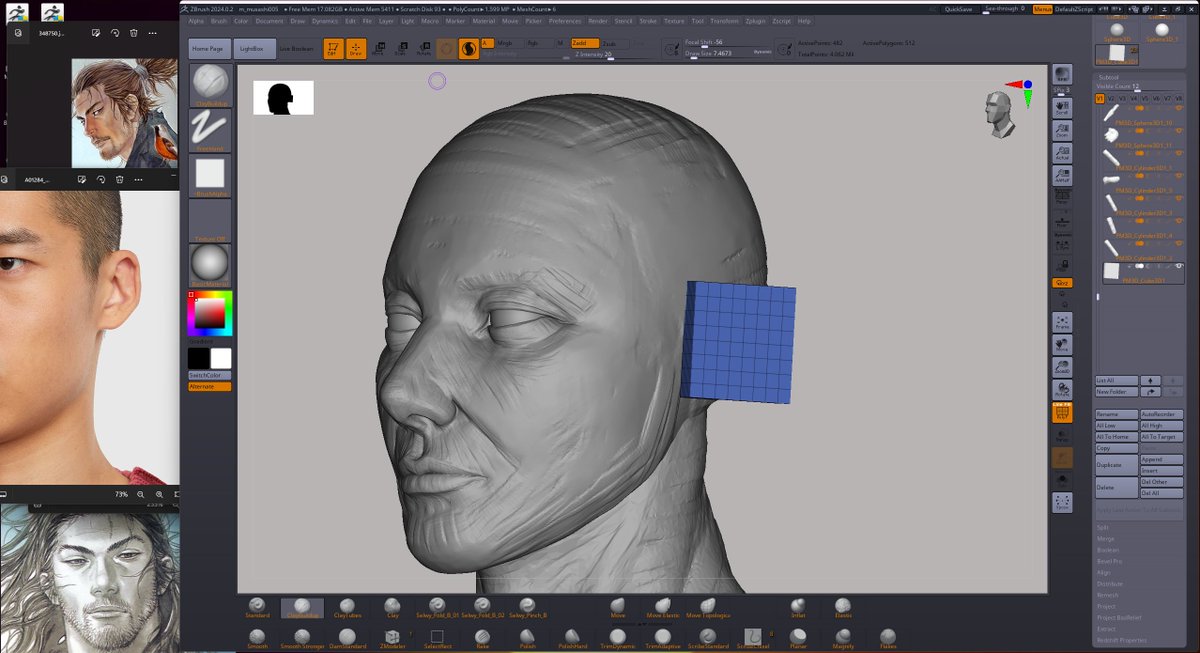Image resolution: width=1200 pixels, height=653 pixels.
Task: Select the Elastic brush
Action: pos(843,608)
